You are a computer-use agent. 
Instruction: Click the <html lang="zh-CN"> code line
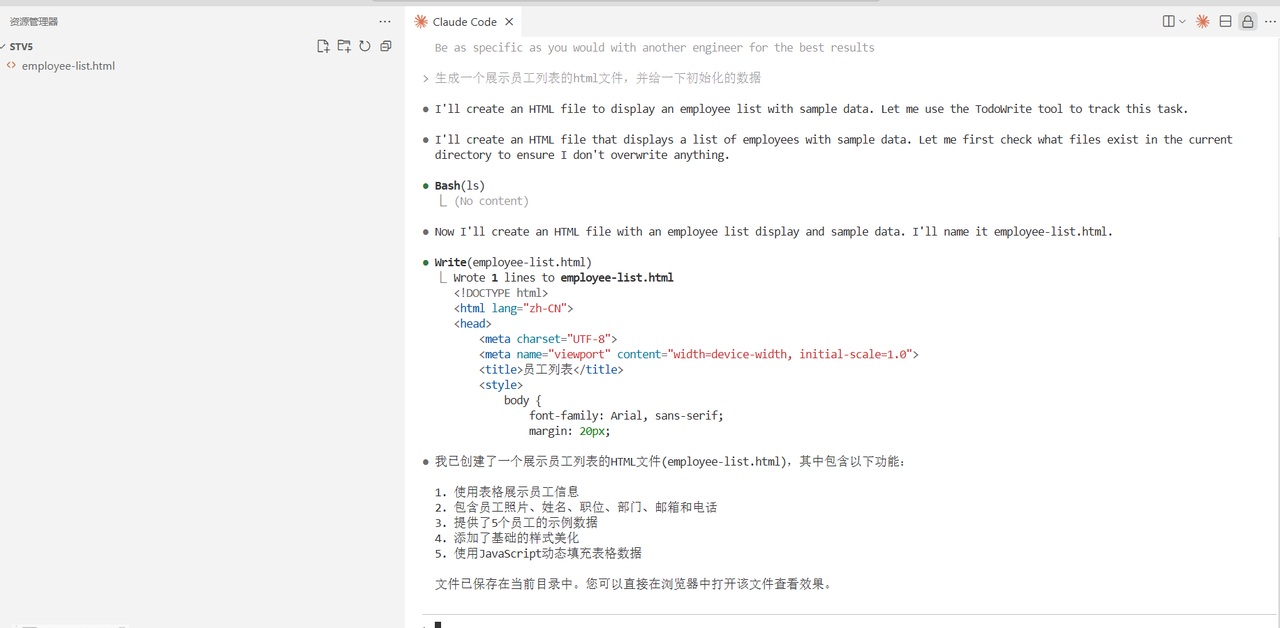(x=513, y=308)
